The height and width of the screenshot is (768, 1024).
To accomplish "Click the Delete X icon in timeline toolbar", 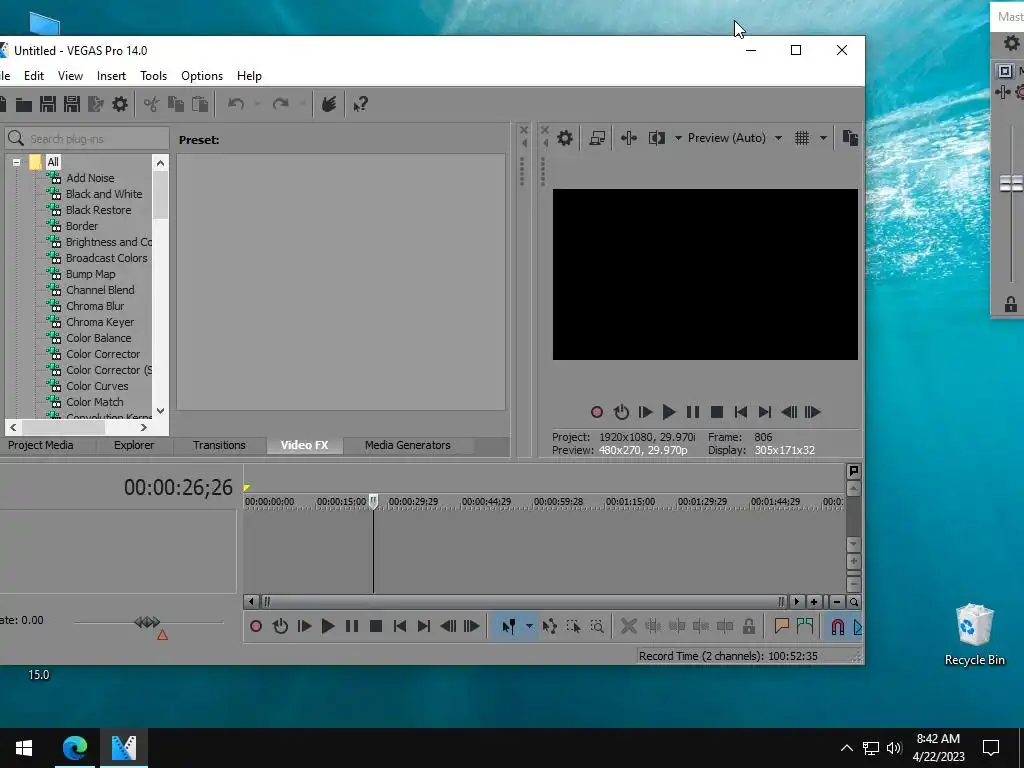I will (x=628, y=626).
